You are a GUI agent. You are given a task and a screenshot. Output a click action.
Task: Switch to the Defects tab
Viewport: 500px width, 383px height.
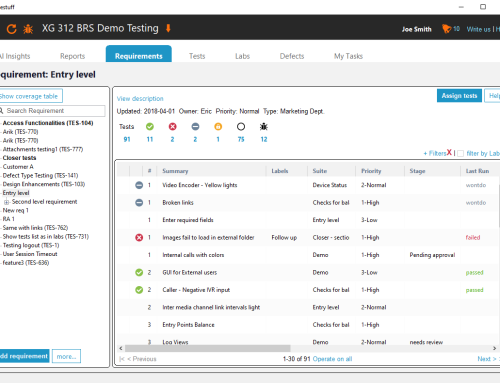(x=292, y=56)
